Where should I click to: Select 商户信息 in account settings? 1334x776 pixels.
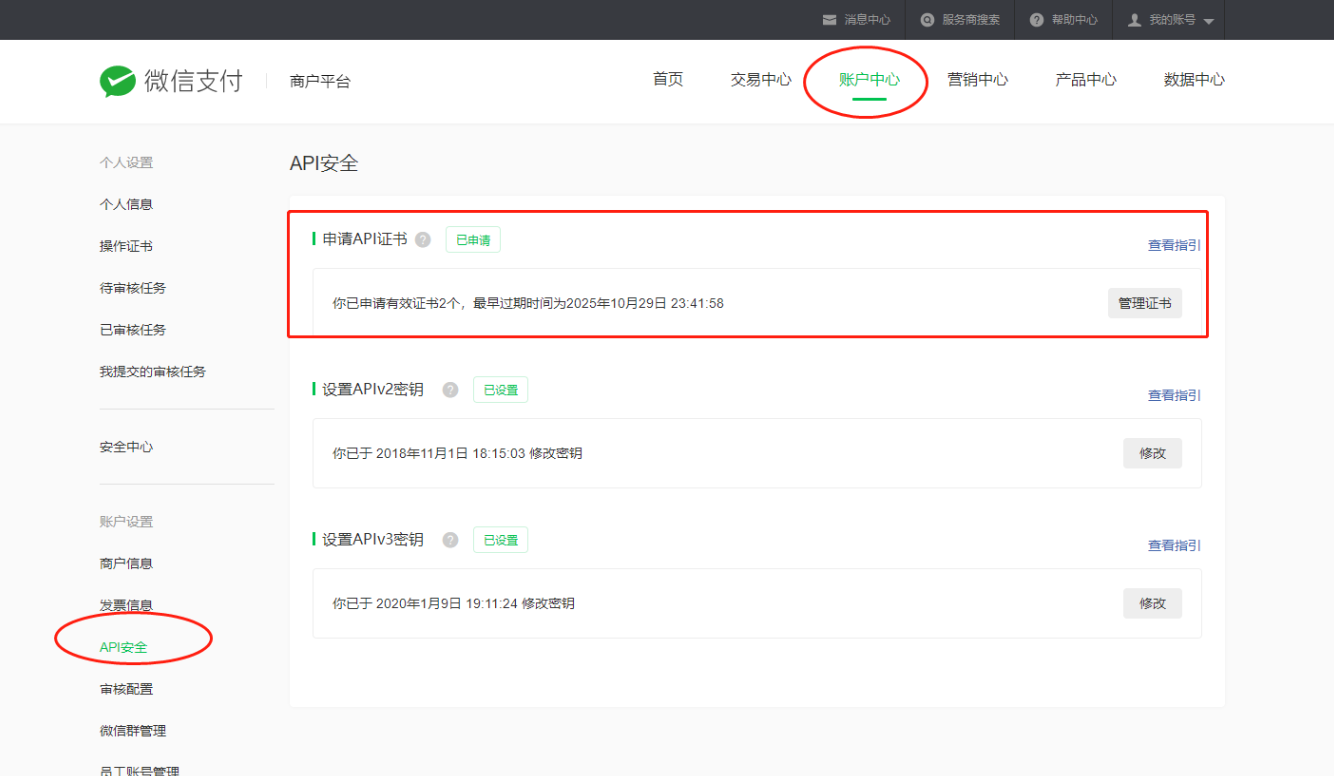[126, 563]
